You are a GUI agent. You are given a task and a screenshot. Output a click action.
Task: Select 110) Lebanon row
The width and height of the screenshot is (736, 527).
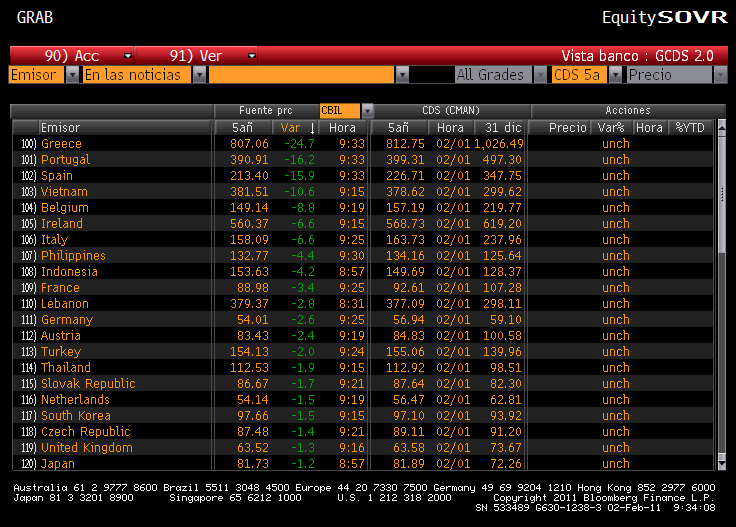362,304
